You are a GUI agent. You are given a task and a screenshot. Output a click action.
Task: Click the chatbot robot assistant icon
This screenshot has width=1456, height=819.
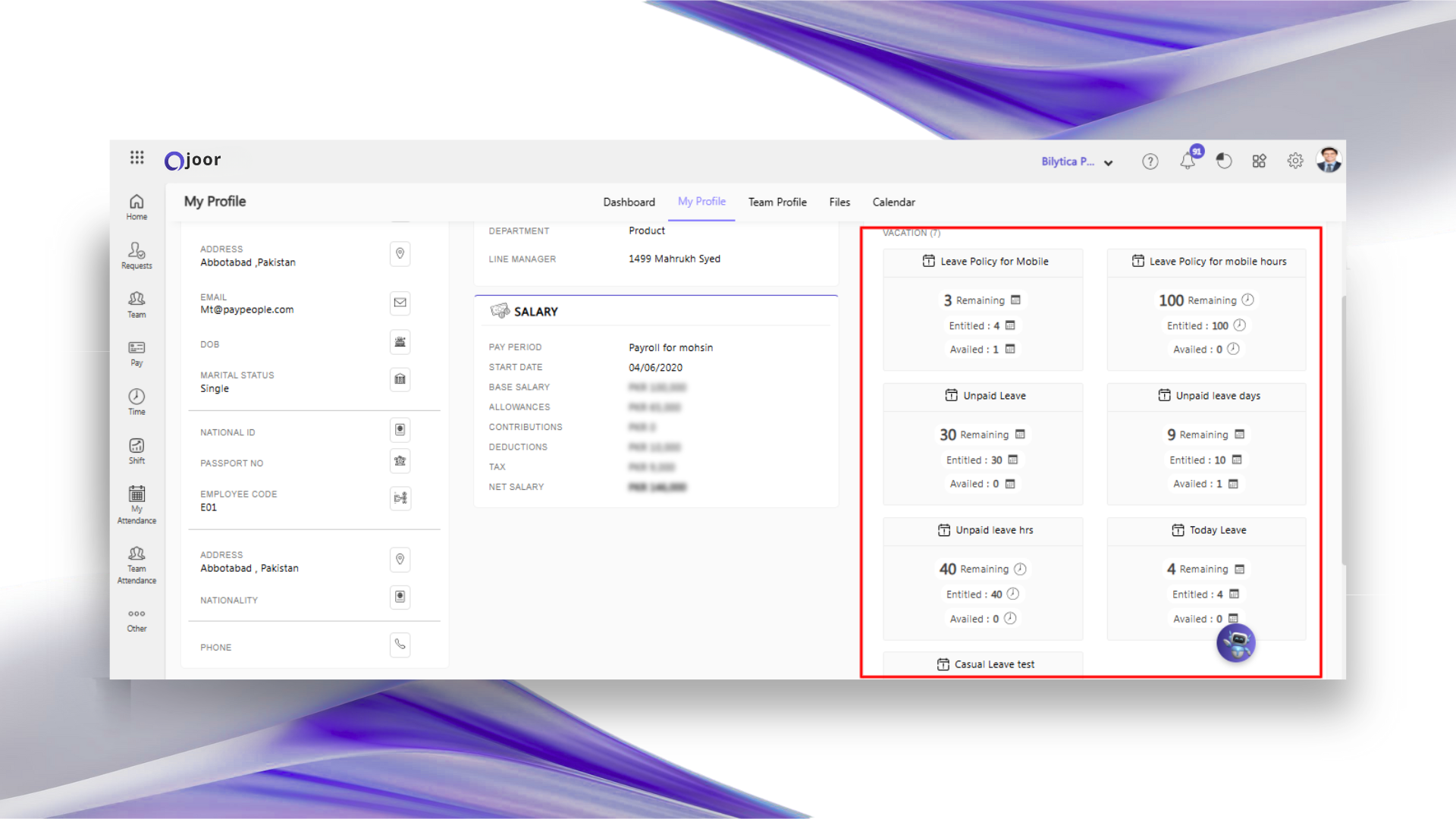[1235, 643]
